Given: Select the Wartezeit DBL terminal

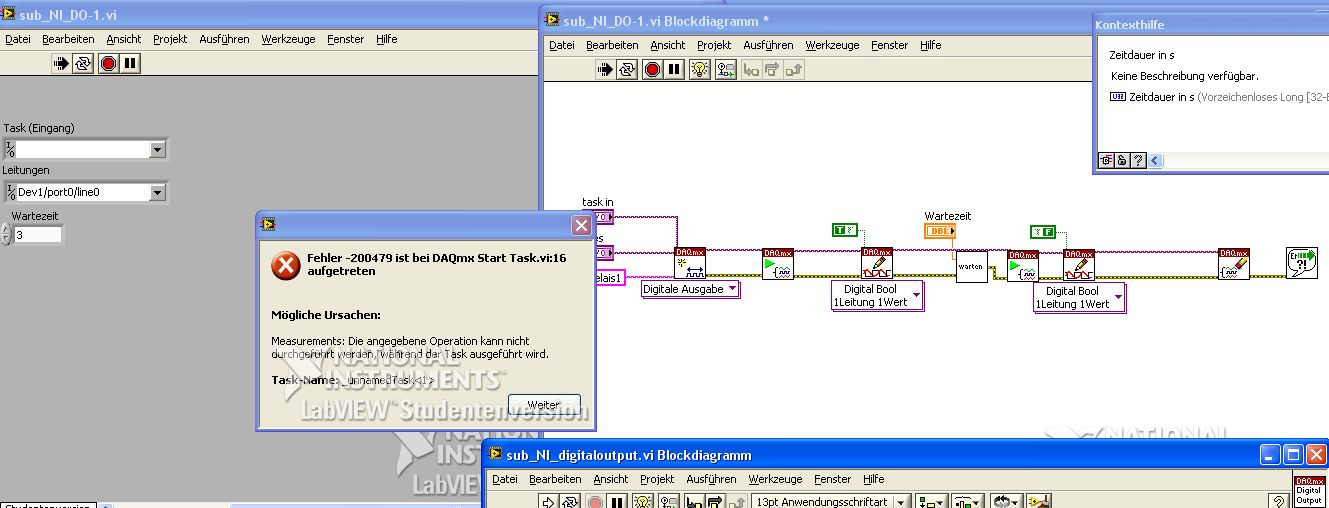Looking at the screenshot, I should 940,231.
